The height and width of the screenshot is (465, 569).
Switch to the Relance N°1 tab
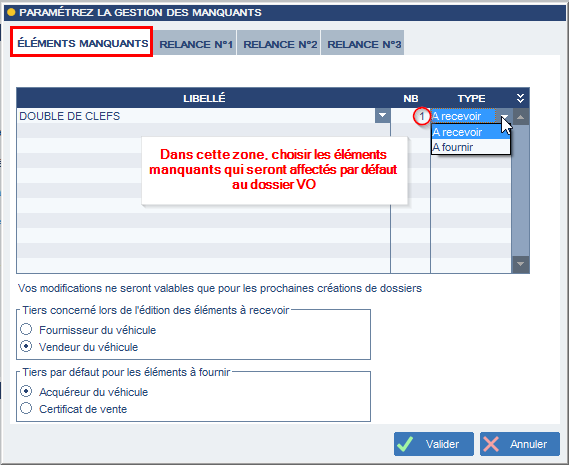[x=196, y=44]
